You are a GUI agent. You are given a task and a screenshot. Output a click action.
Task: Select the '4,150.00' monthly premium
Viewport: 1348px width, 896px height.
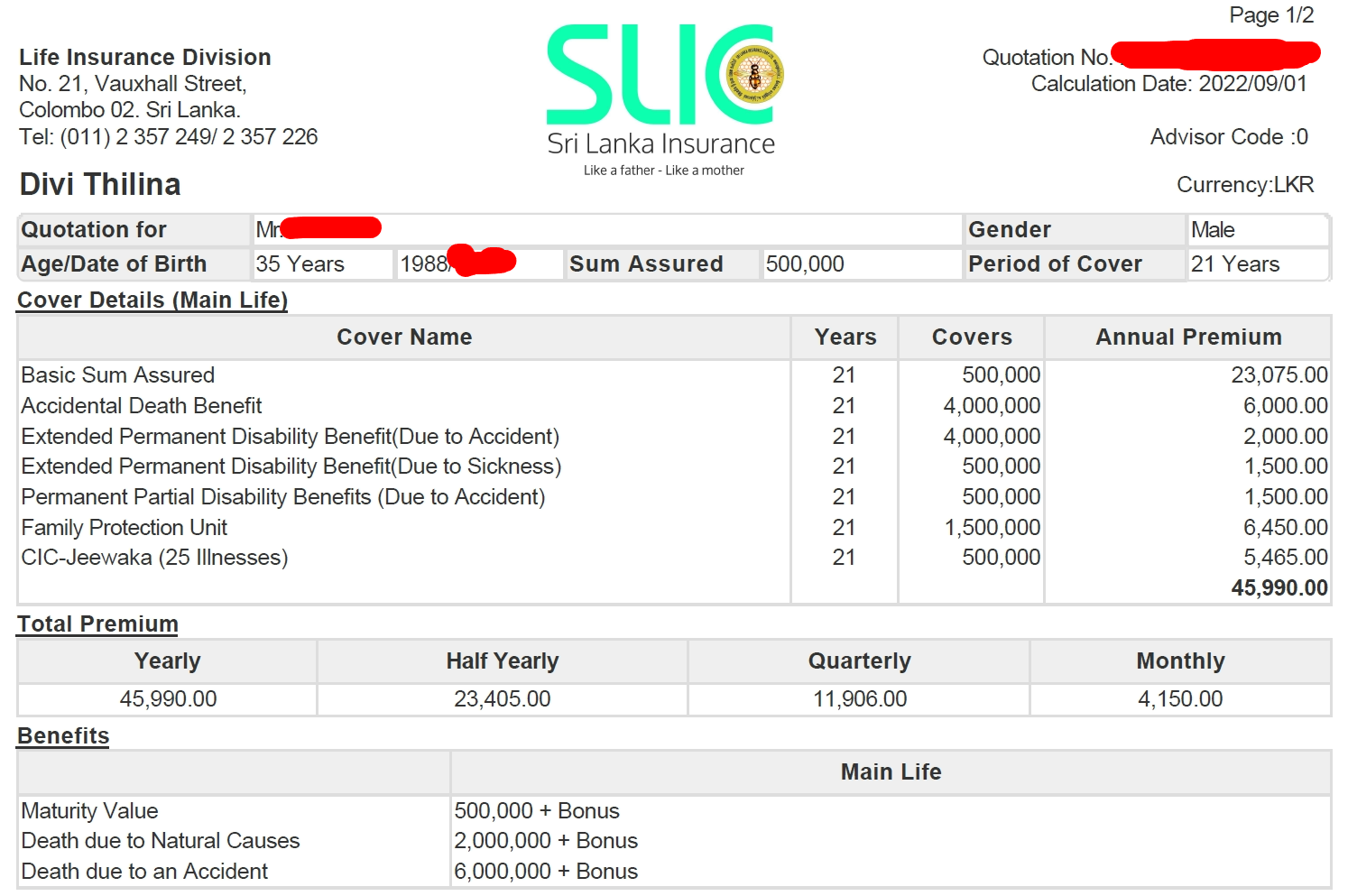tap(1180, 699)
